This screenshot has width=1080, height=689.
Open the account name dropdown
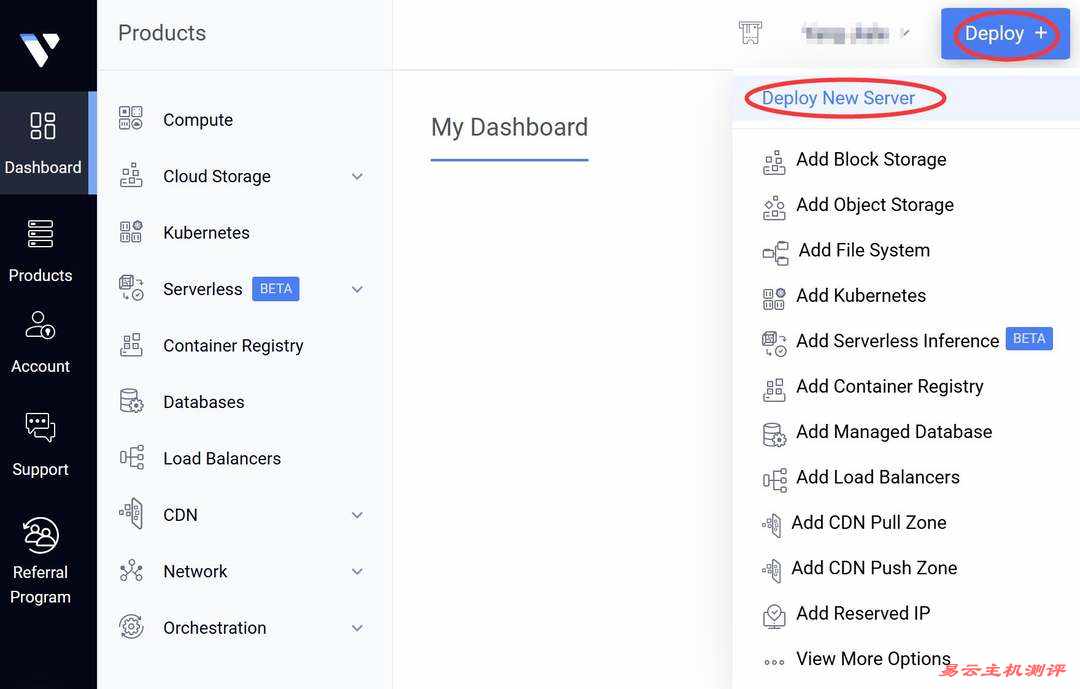coord(855,33)
